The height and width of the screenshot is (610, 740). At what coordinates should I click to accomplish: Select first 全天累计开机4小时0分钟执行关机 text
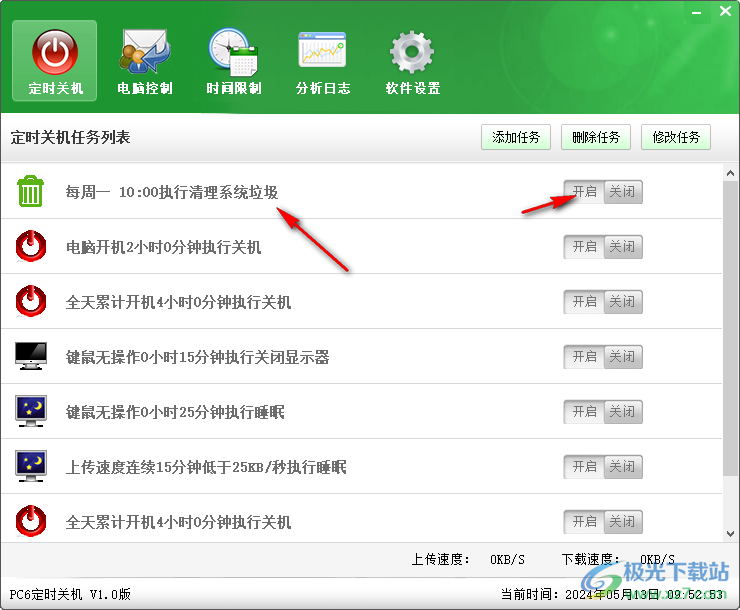tap(178, 302)
